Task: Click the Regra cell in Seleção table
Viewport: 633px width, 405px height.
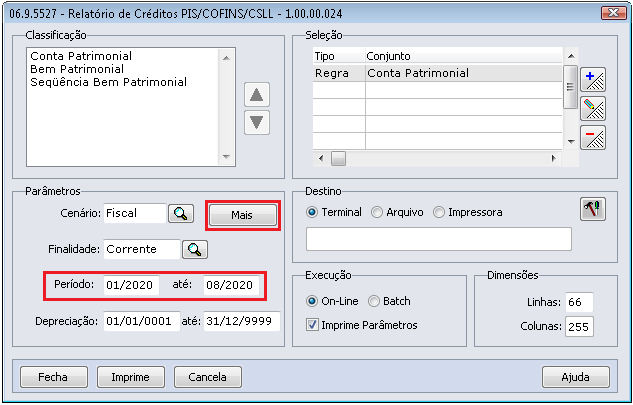Action: click(x=339, y=73)
